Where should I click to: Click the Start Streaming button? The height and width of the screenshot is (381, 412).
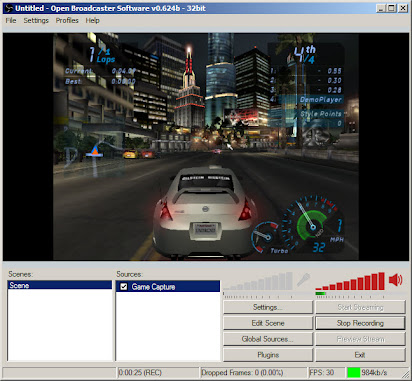360,307
